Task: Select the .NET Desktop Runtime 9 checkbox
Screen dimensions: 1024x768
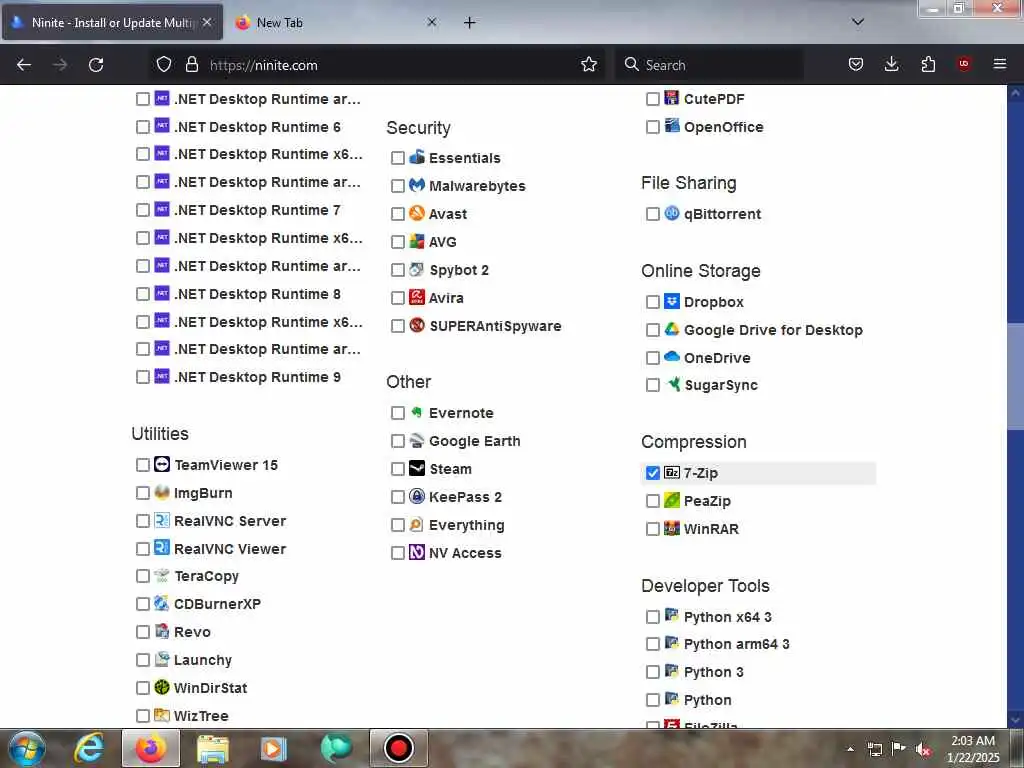Action: (x=143, y=377)
